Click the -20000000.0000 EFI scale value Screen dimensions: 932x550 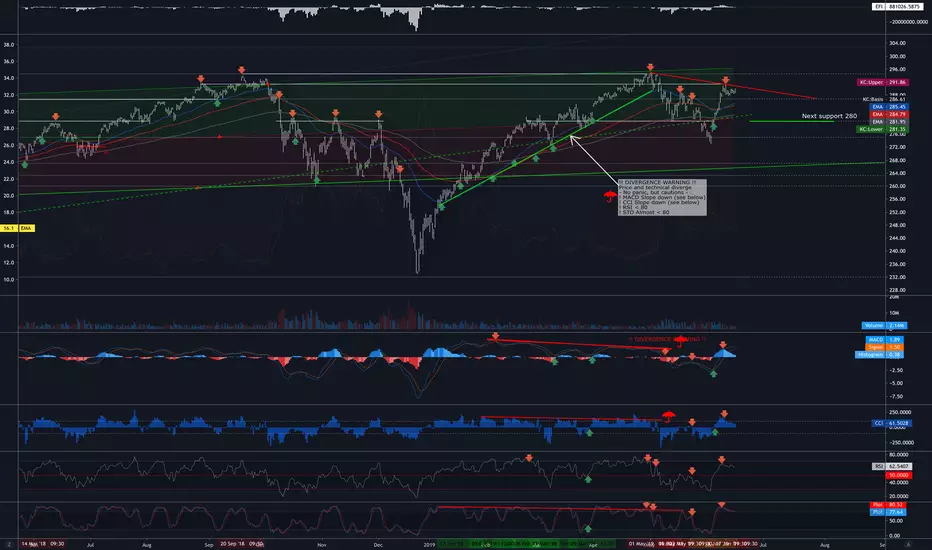908,21
